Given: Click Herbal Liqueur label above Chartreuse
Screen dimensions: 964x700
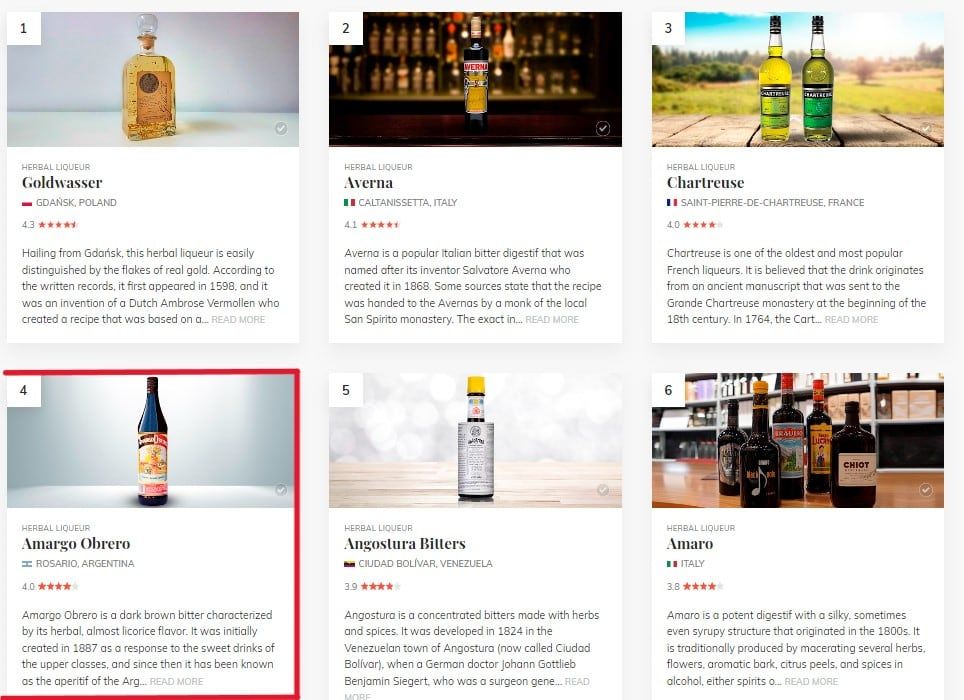Looking at the screenshot, I should pos(701,167).
